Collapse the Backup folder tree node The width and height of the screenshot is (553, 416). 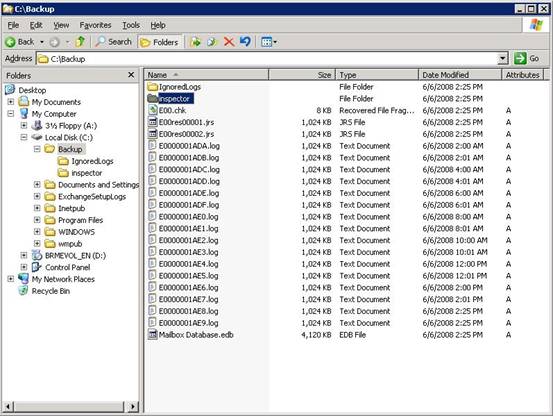pyautogui.click(x=37, y=149)
